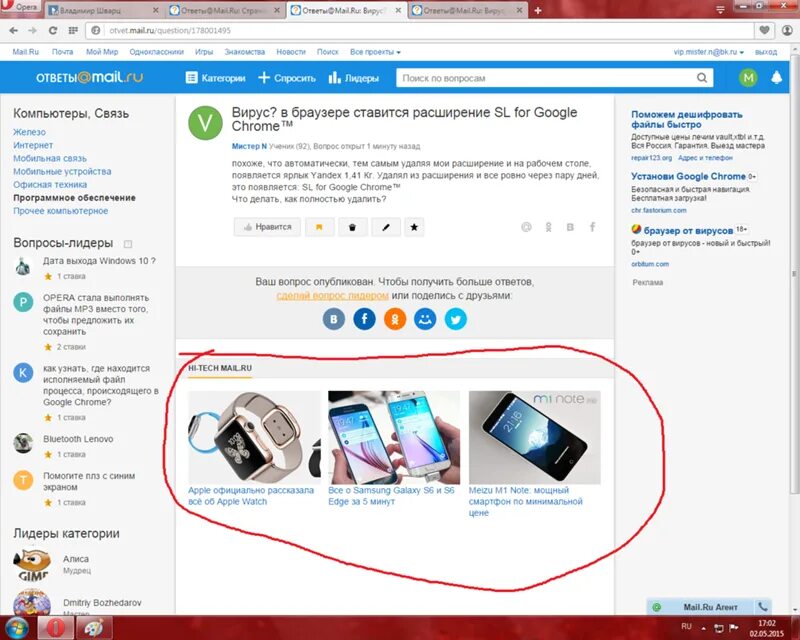Show hidden tray icons arrow
The image size is (800, 640).
tap(703, 628)
